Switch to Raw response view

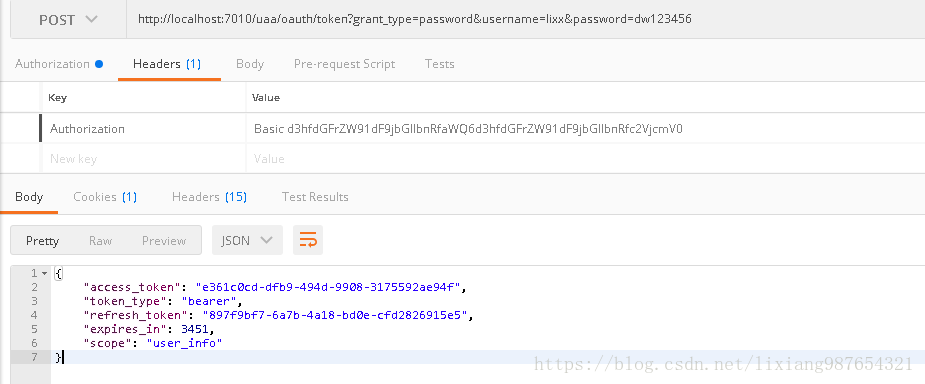pos(100,241)
